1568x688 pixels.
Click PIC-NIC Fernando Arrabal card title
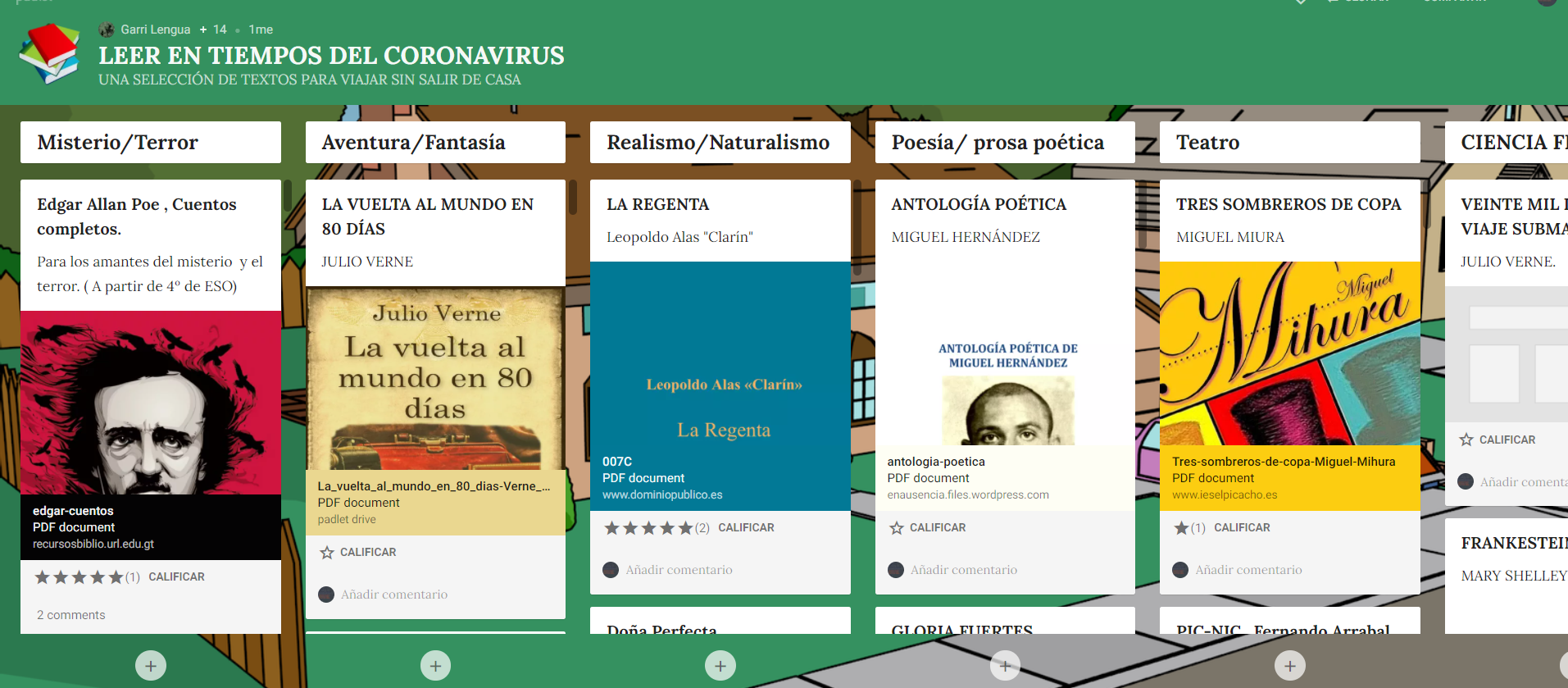pyautogui.click(x=1284, y=629)
